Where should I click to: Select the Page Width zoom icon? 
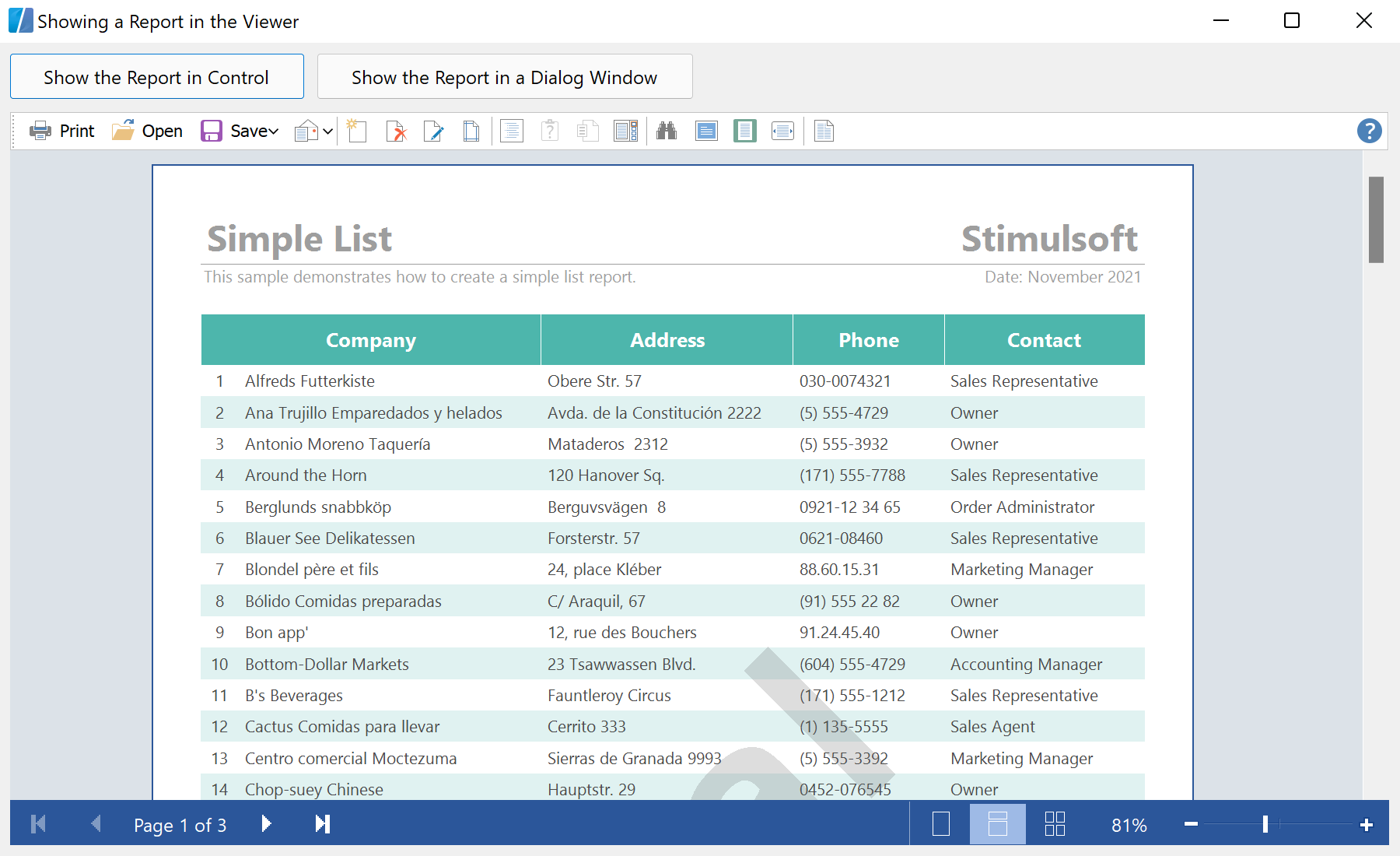782,131
